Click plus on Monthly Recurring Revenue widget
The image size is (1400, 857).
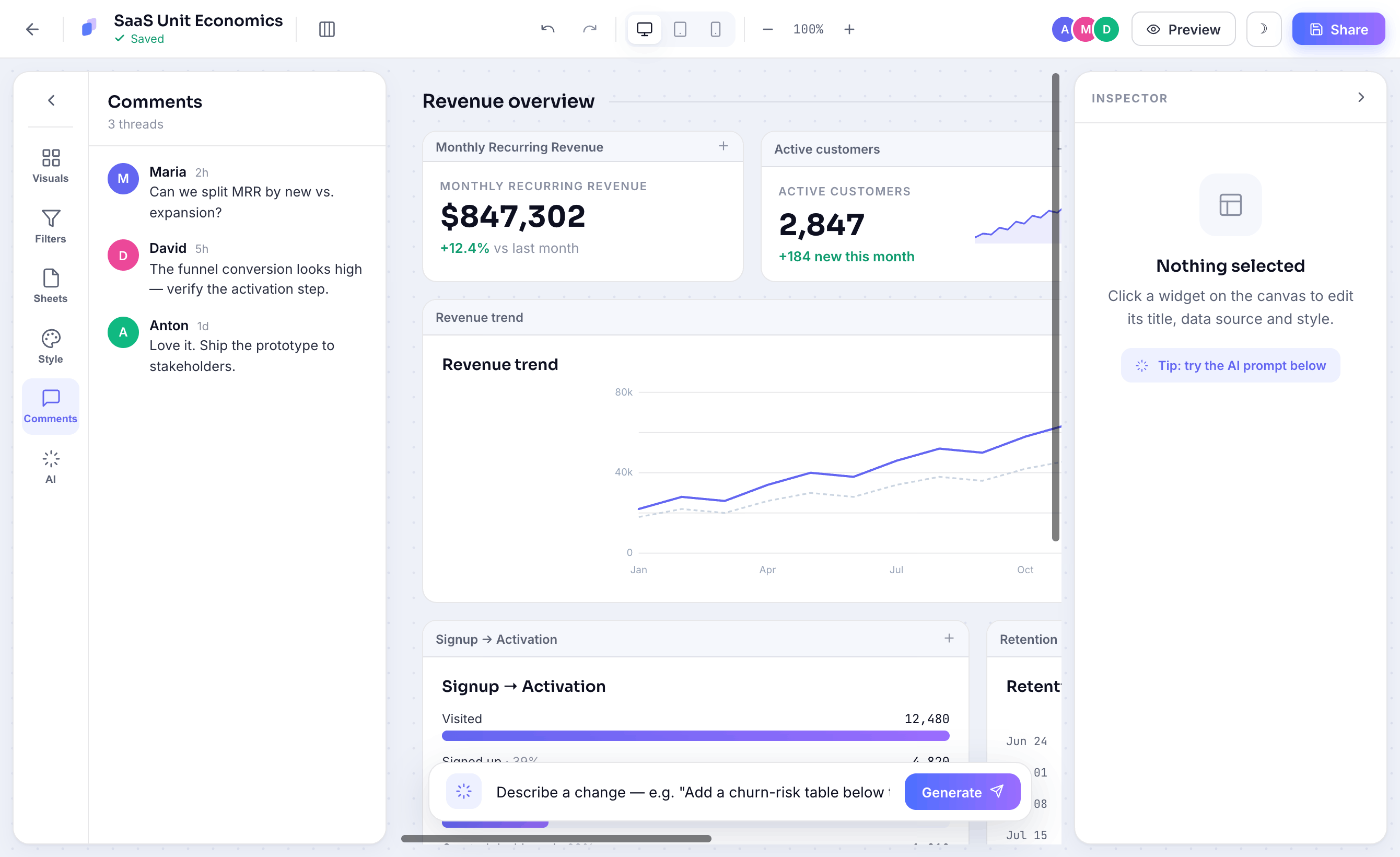point(723,146)
